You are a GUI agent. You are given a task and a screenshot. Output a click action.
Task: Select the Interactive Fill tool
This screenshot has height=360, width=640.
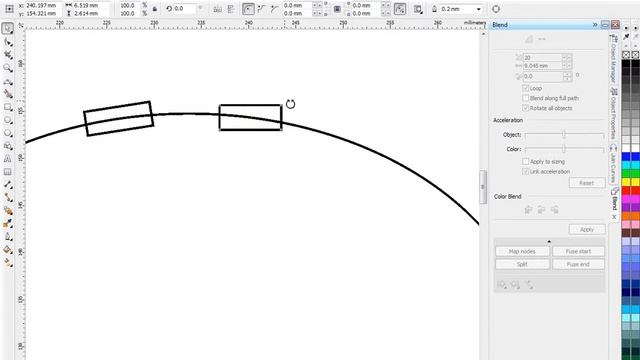pos(7,263)
